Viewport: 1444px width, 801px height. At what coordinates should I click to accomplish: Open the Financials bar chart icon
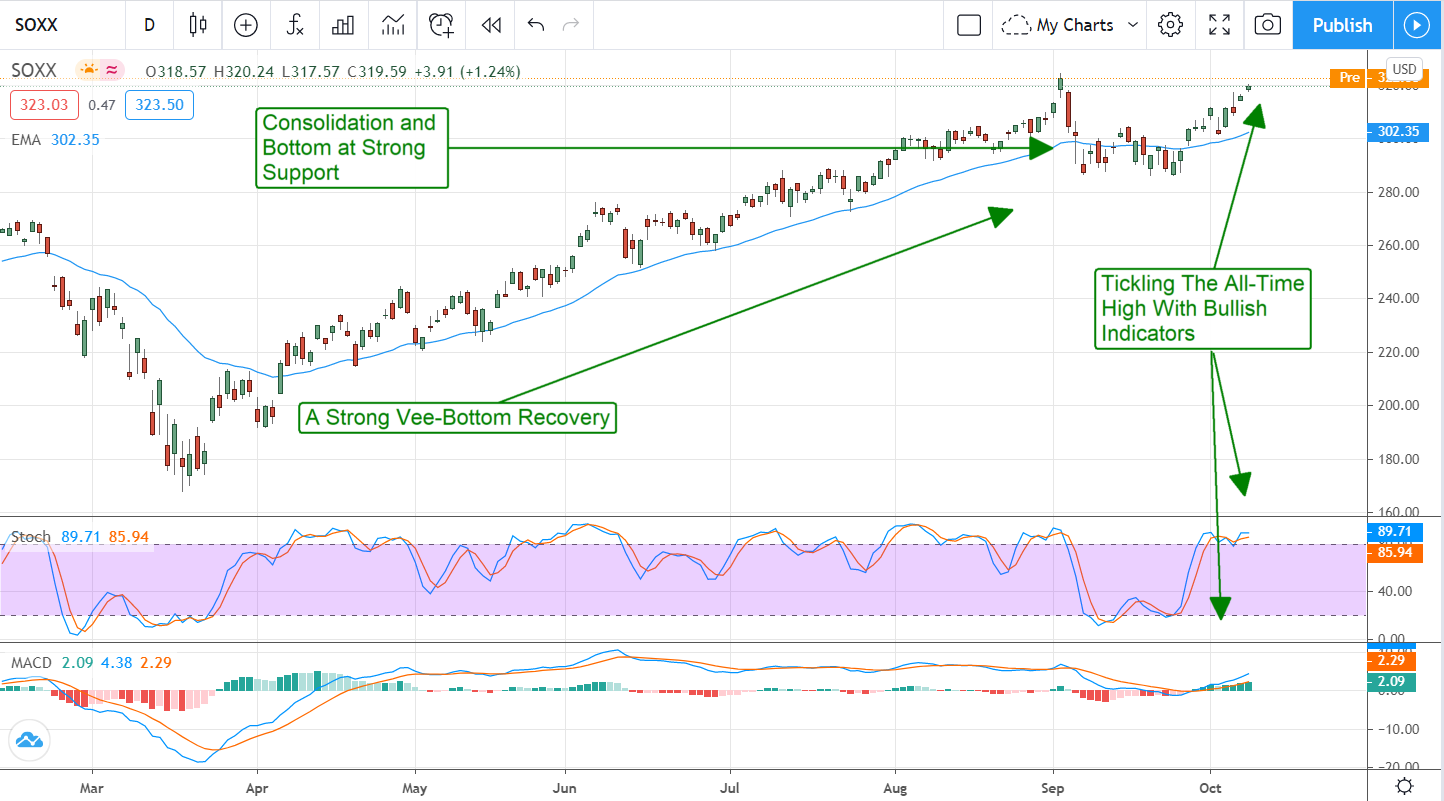click(x=344, y=25)
